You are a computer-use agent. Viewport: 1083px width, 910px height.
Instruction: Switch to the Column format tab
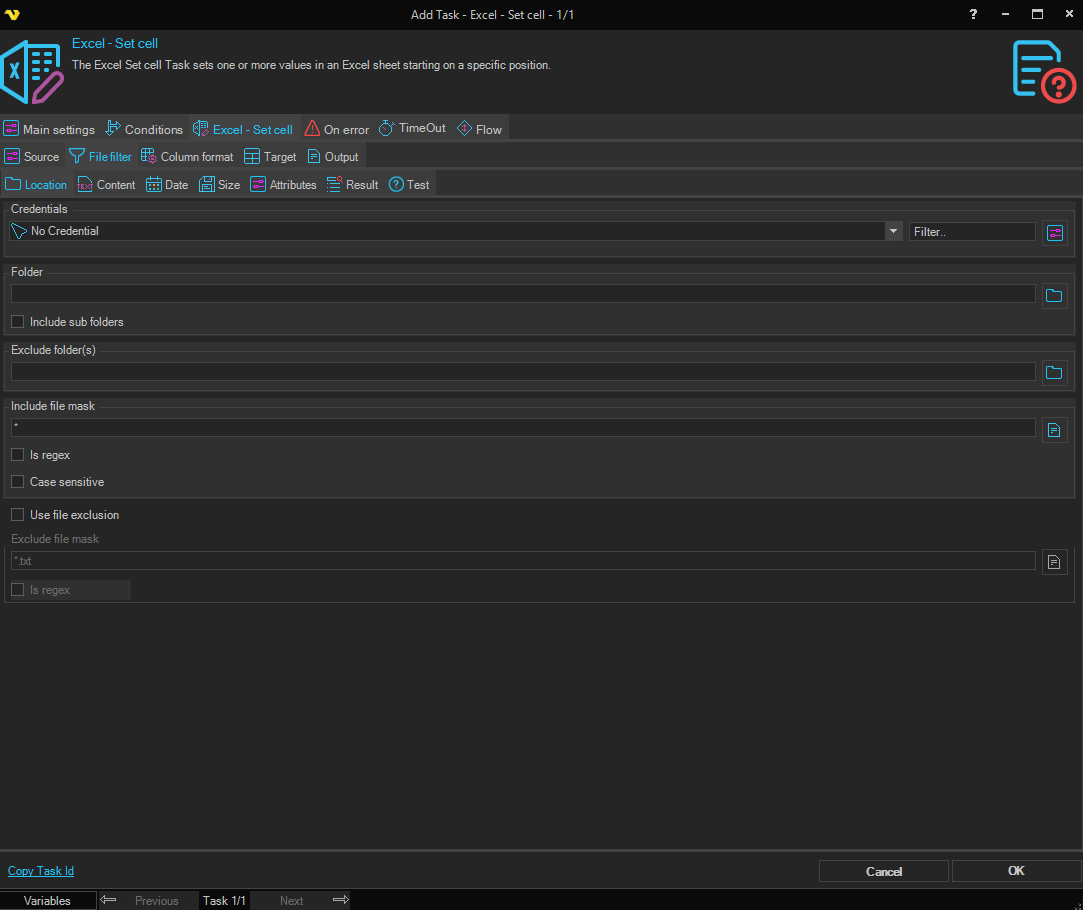click(187, 157)
